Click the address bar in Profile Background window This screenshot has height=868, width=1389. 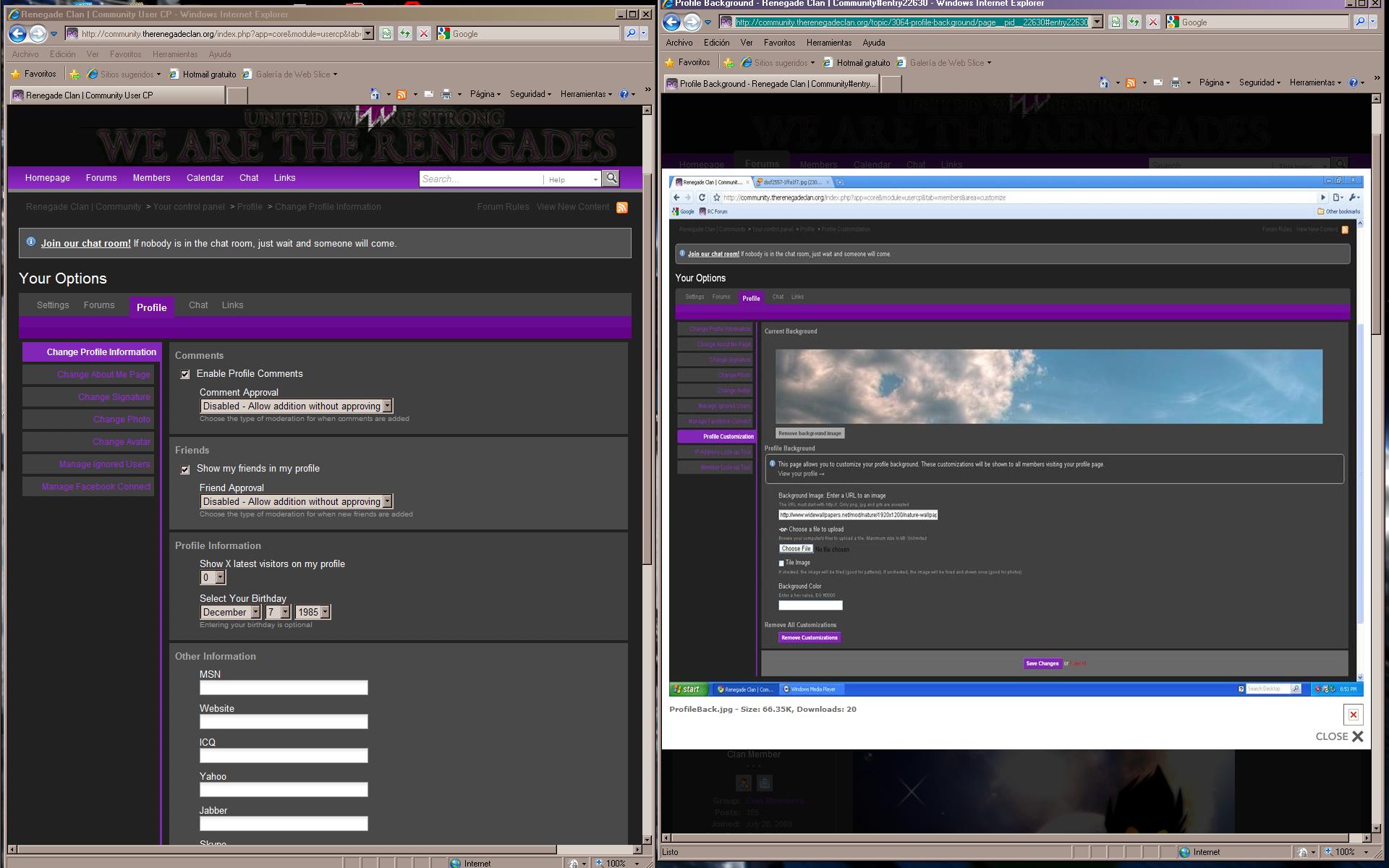click(x=911, y=22)
